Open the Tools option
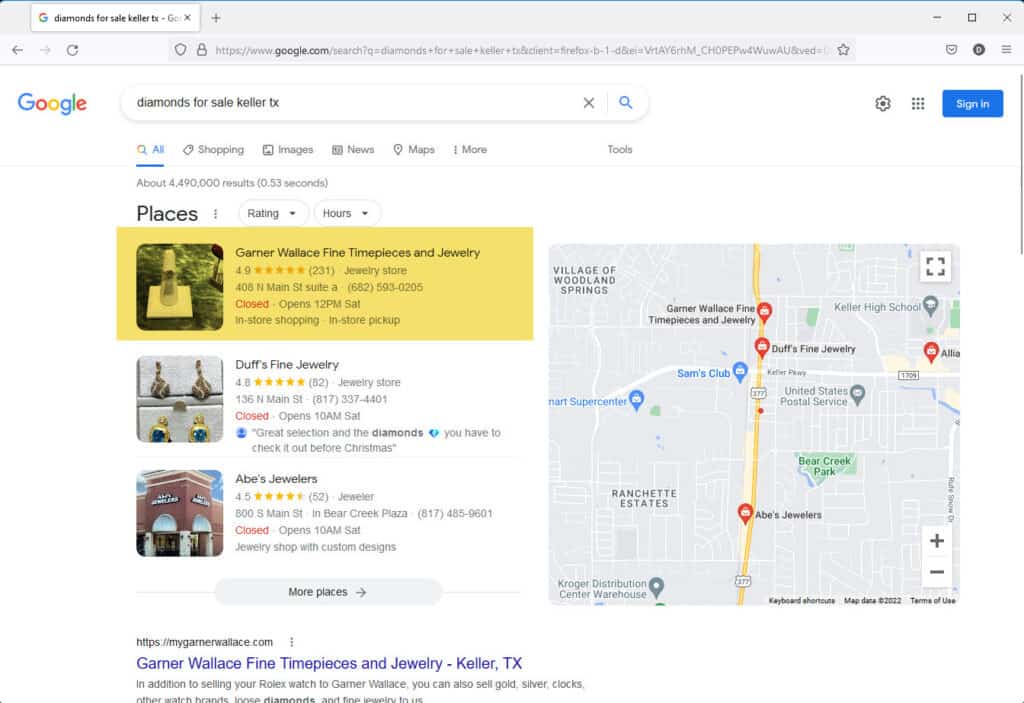This screenshot has width=1024, height=703. click(x=620, y=150)
